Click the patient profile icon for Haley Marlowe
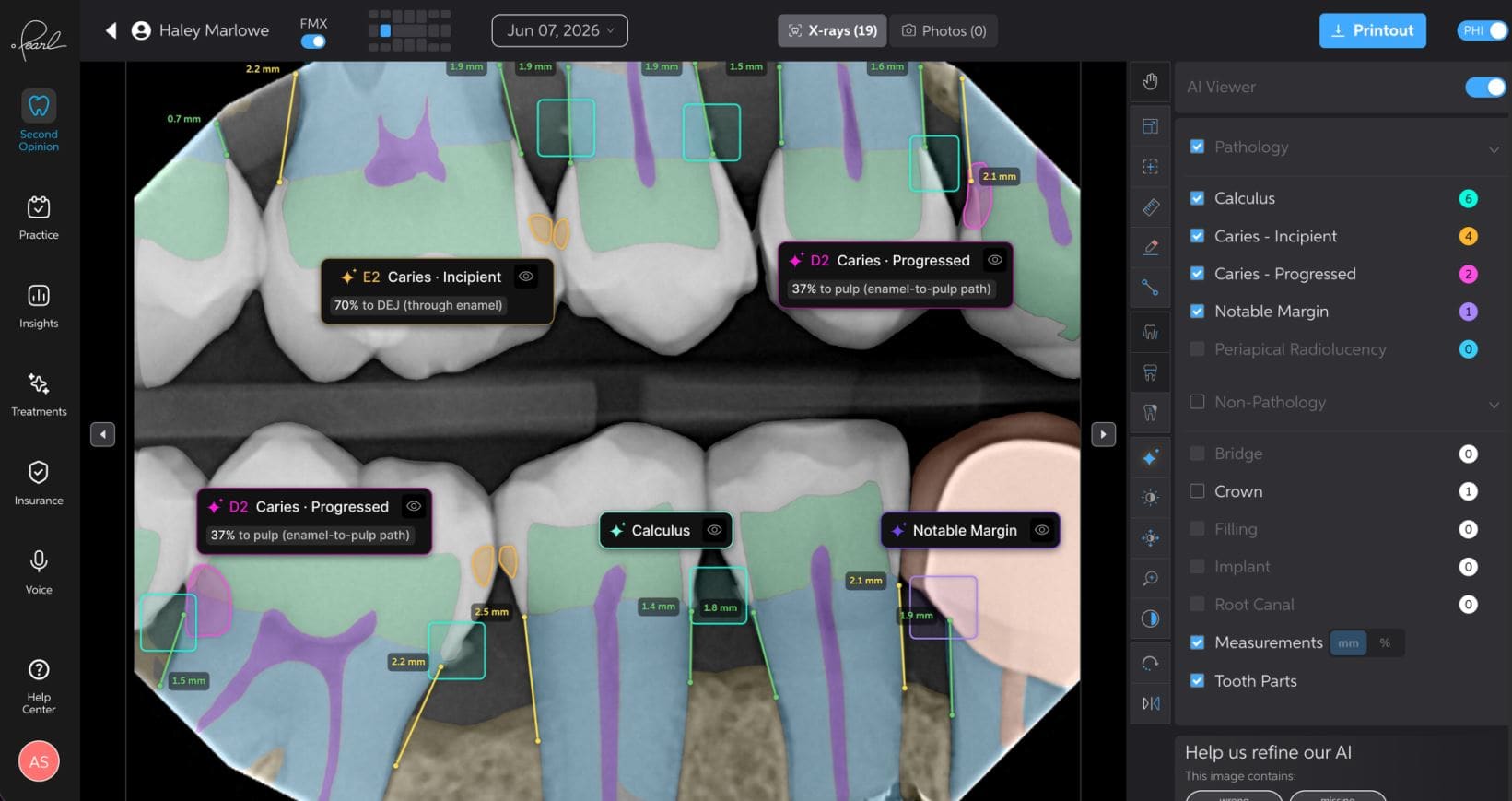 tap(141, 30)
